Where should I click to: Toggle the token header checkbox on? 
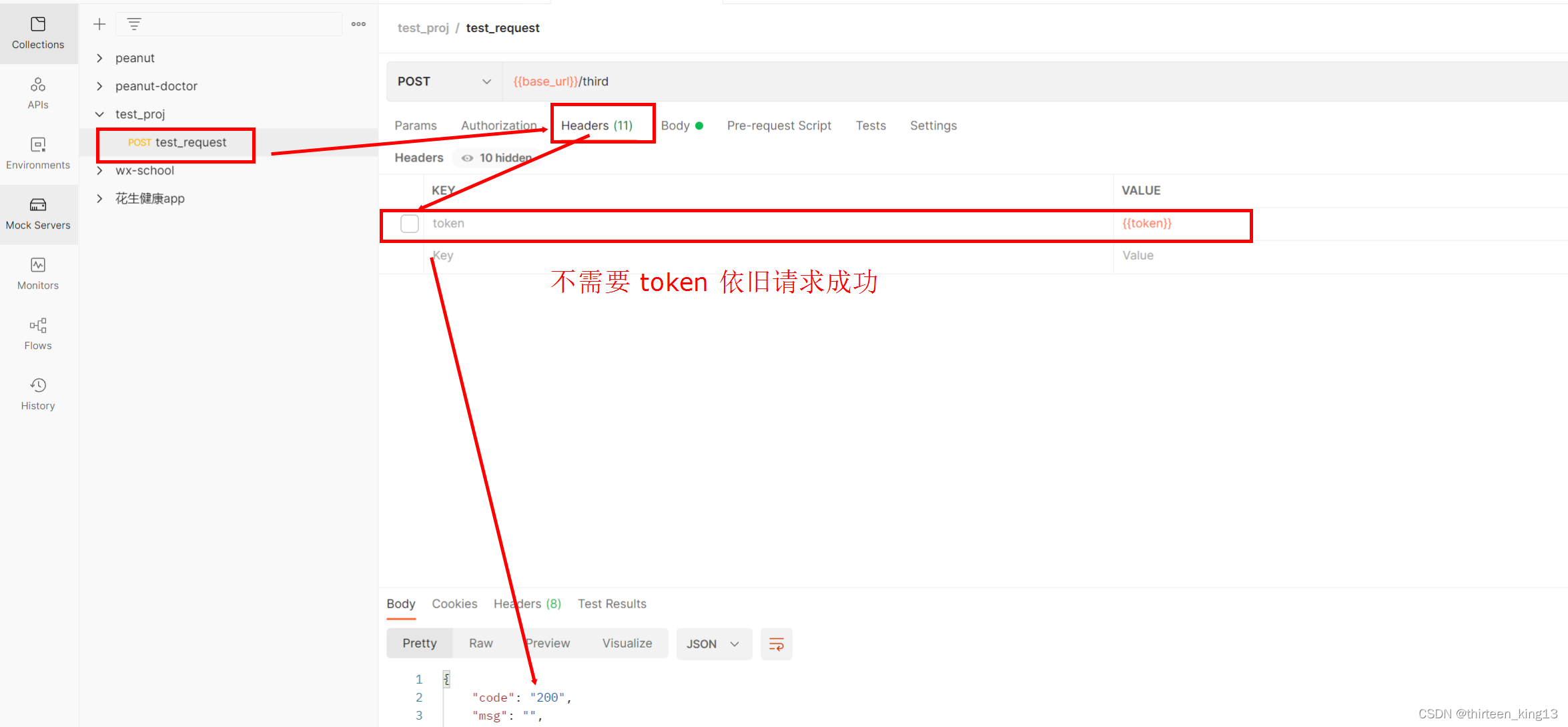[x=409, y=223]
